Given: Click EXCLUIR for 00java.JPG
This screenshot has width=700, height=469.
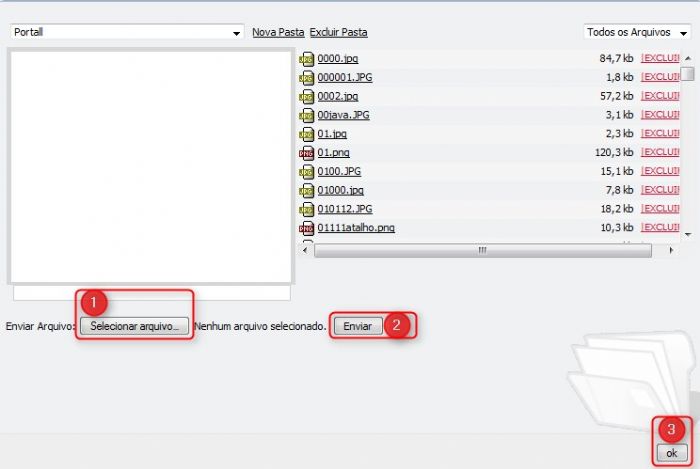Looking at the screenshot, I should [660, 114].
